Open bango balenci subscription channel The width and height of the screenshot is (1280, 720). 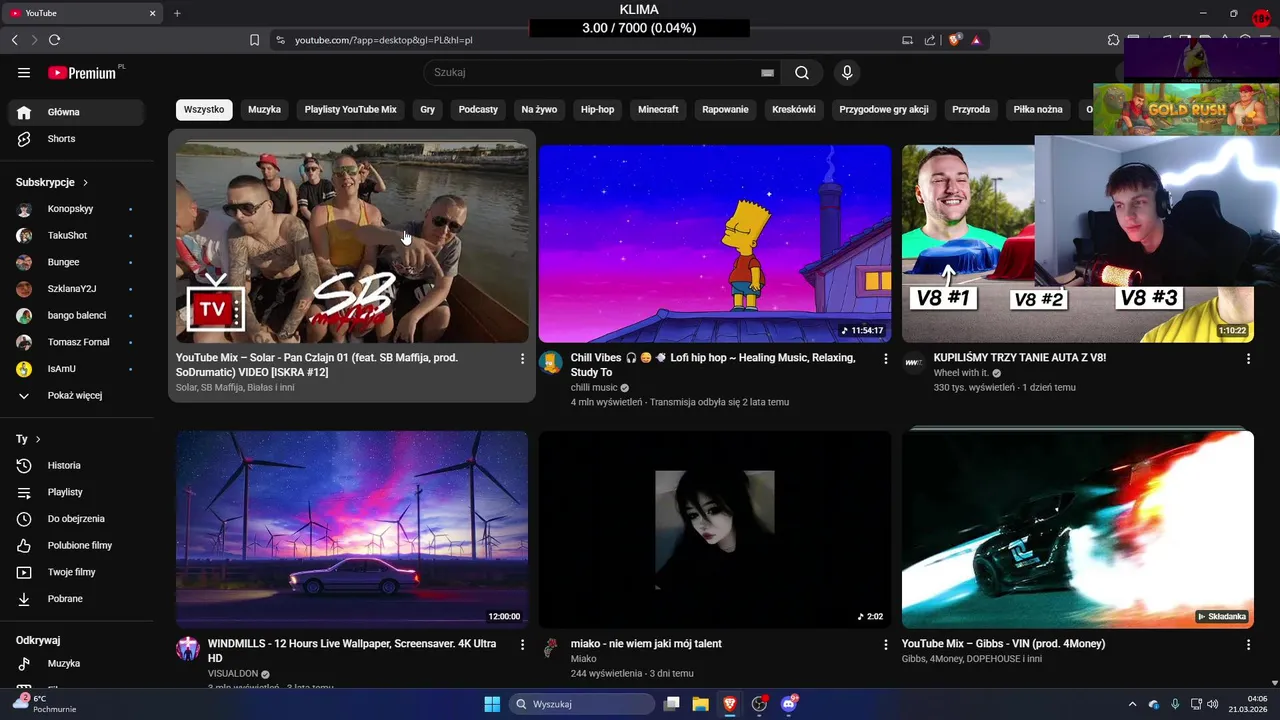click(76, 316)
